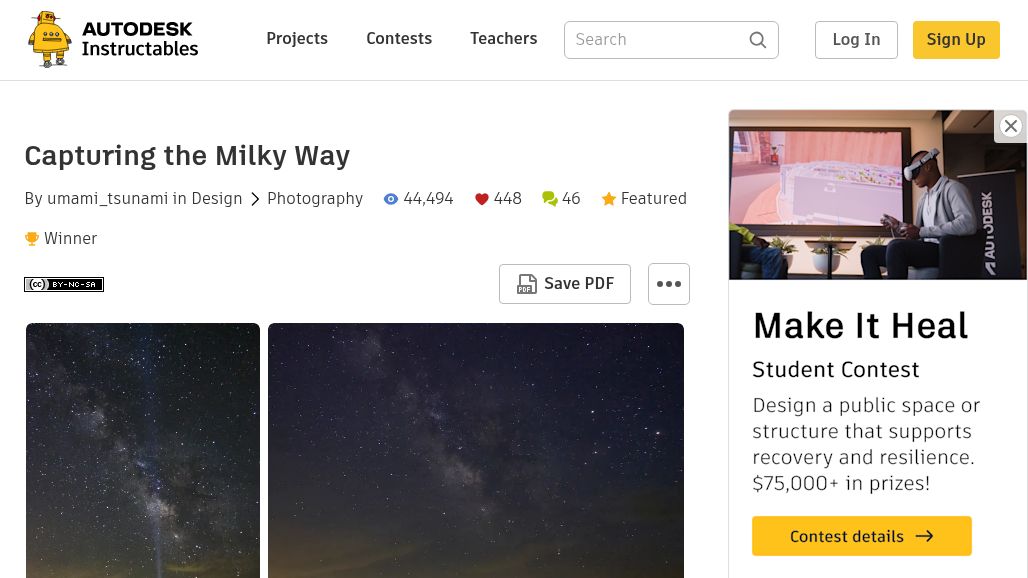The height and width of the screenshot is (578, 1028).
Task: Open the first Milky Way photo thumbnail
Action: click(x=142, y=450)
